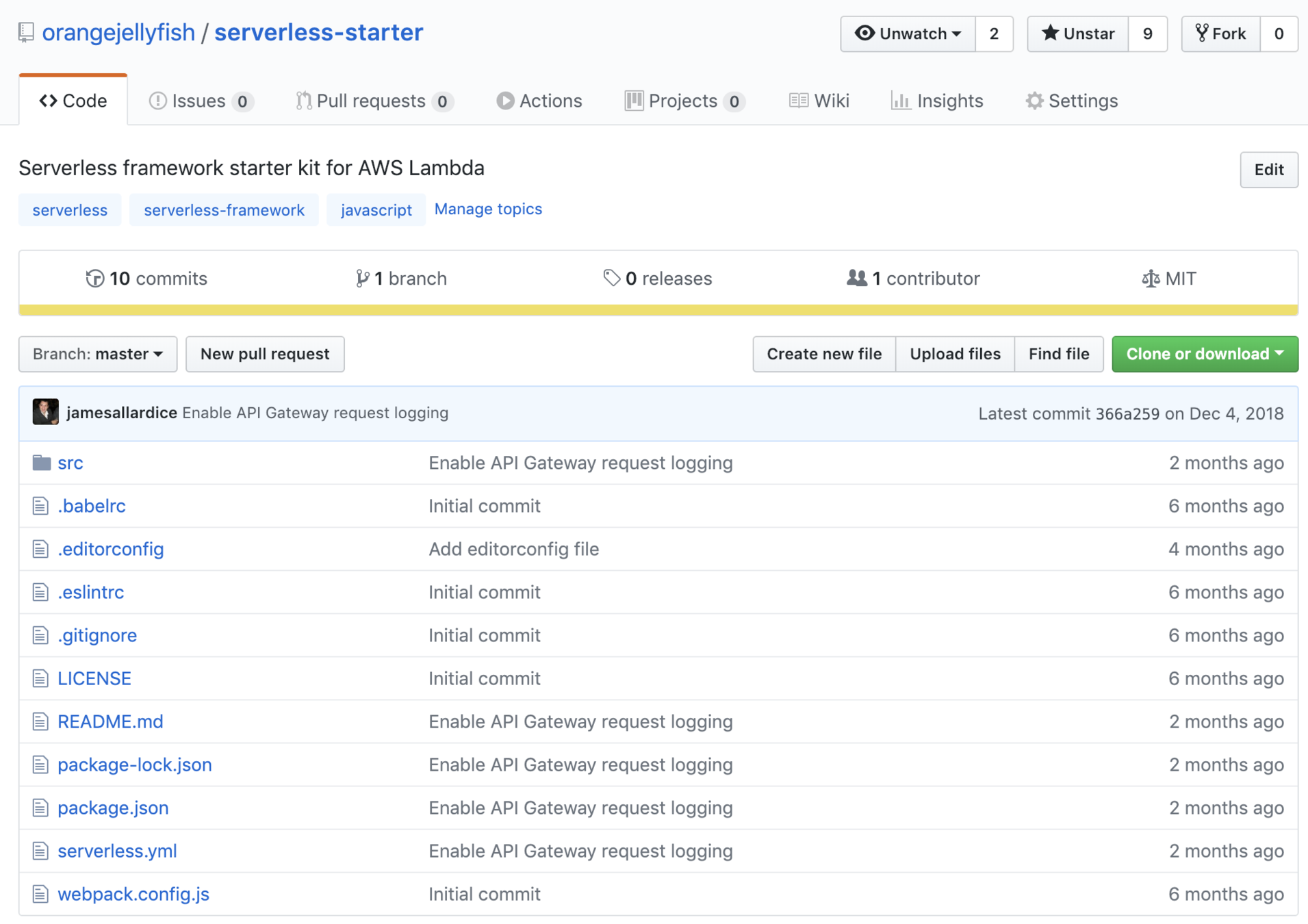This screenshot has height=924, width=1308.
Task: View the stargazers count of 9
Action: pyautogui.click(x=1148, y=34)
